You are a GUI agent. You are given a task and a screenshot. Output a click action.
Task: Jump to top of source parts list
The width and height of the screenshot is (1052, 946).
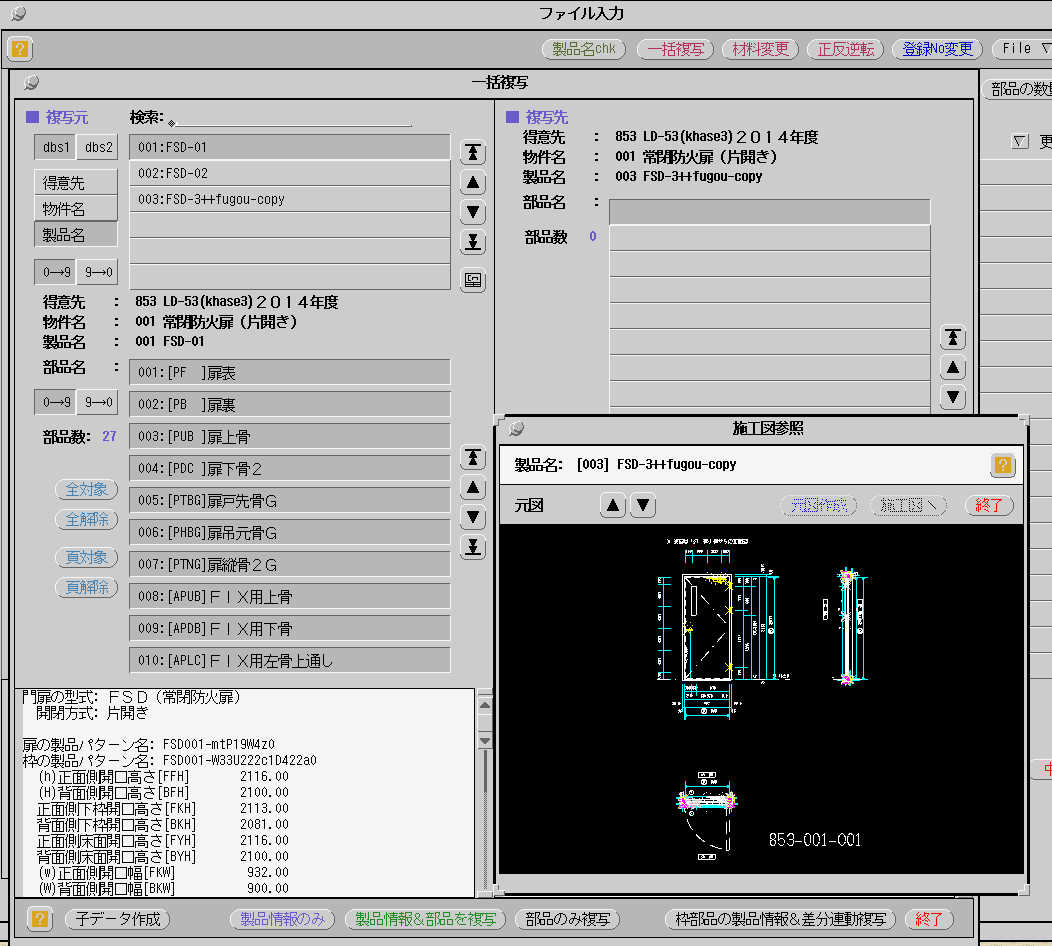coord(473,458)
